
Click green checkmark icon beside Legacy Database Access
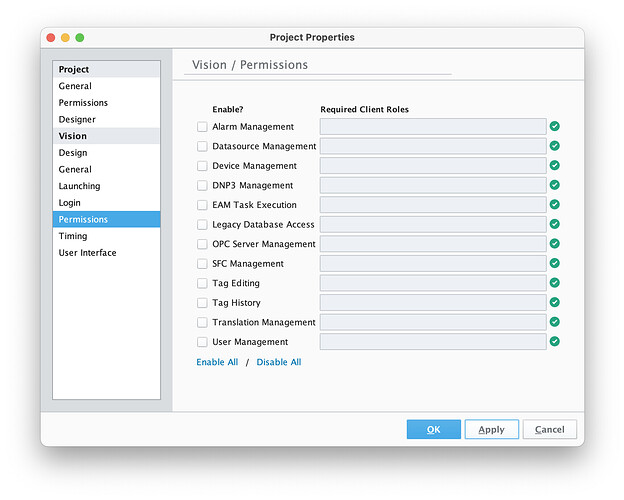click(554, 224)
